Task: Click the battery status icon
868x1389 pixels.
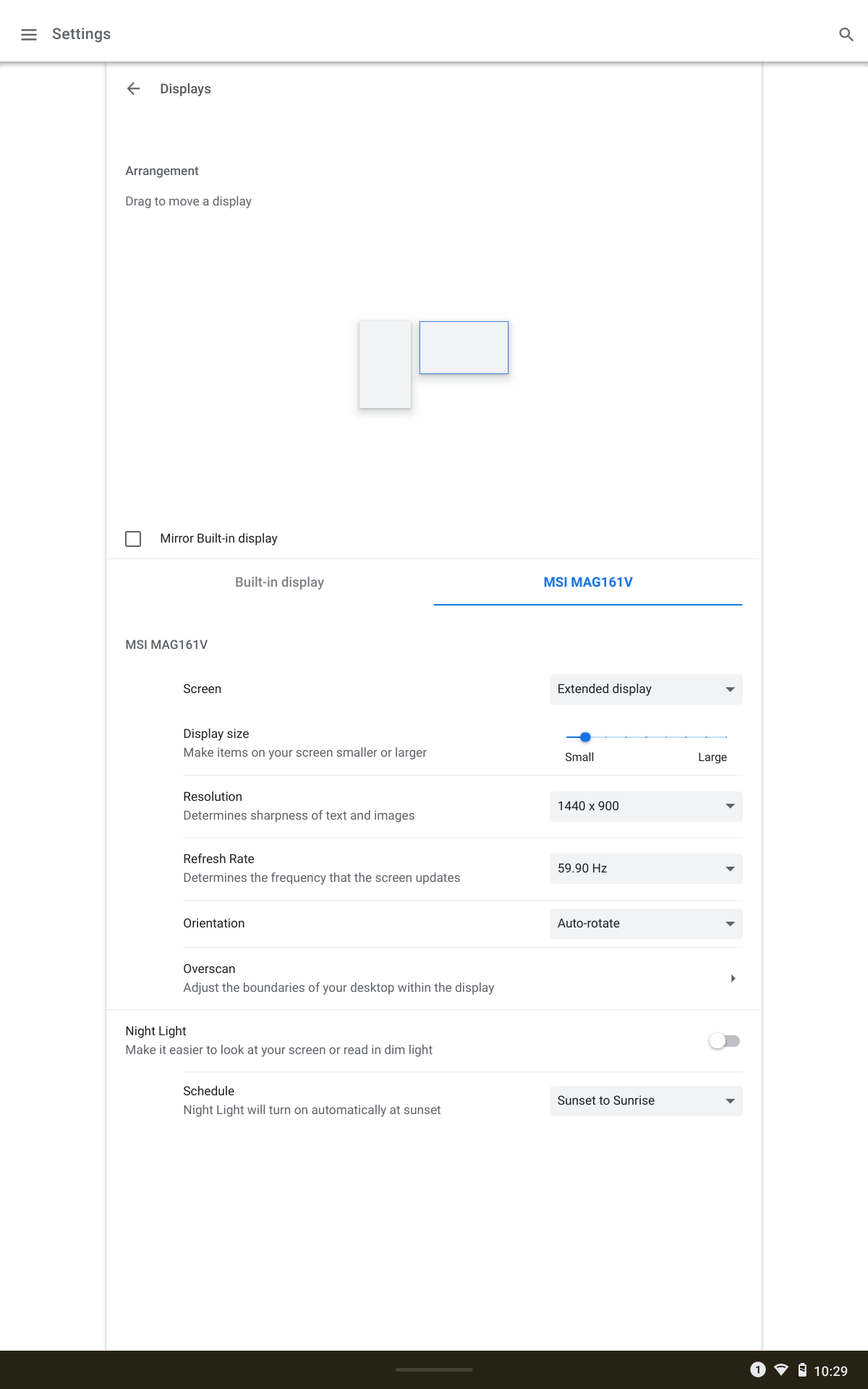Action: 802,1369
